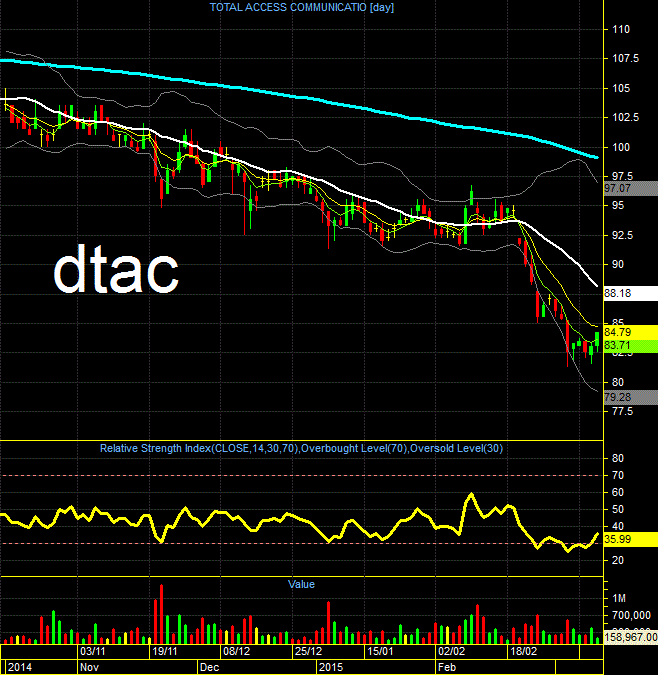Click the Dec month label on time axis
The width and height of the screenshot is (658, 675).
click(210, 667)
